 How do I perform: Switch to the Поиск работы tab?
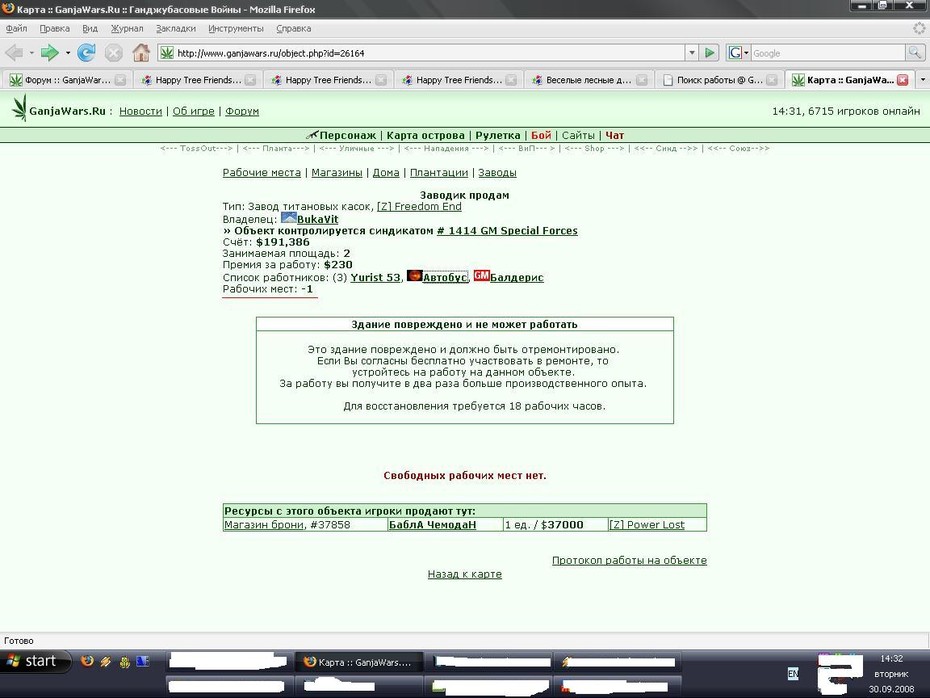click(718, 80)
